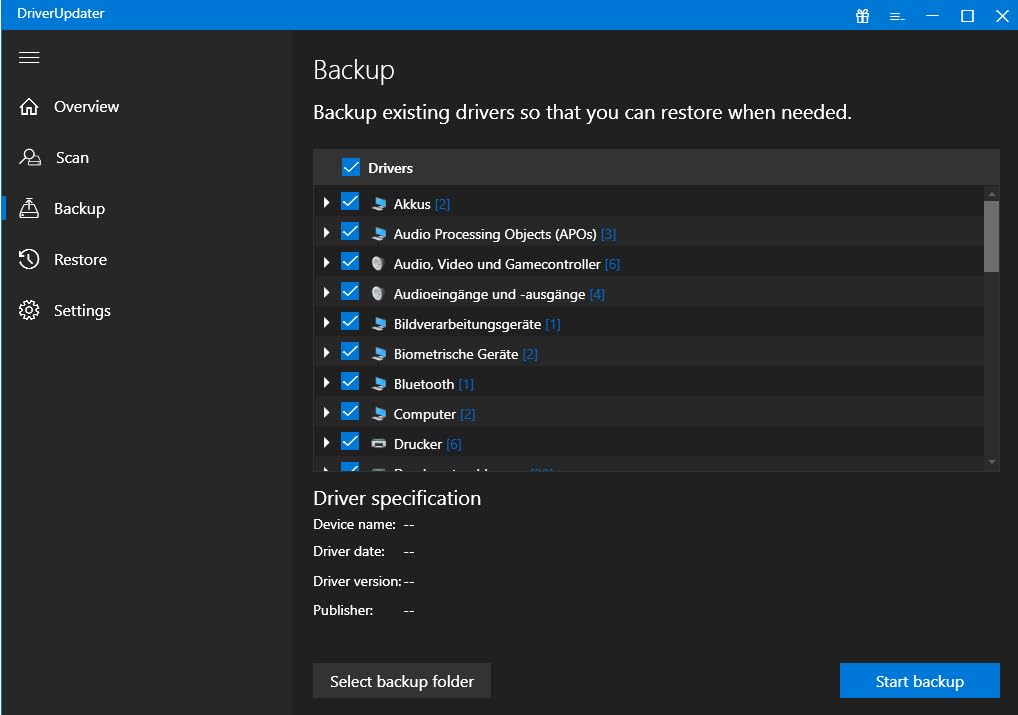The width and height of the screenshot is (1018, 715).
Task: Click the Audioeingänge und -ausgänge icon
Action: (x=378, y=294)
